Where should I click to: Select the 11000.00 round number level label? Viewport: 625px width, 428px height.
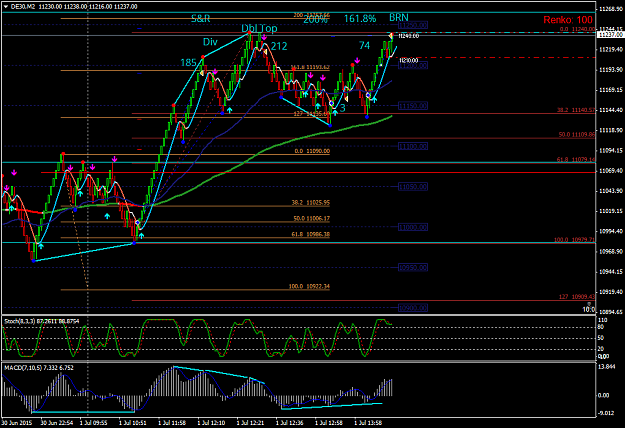coord(413,227)
